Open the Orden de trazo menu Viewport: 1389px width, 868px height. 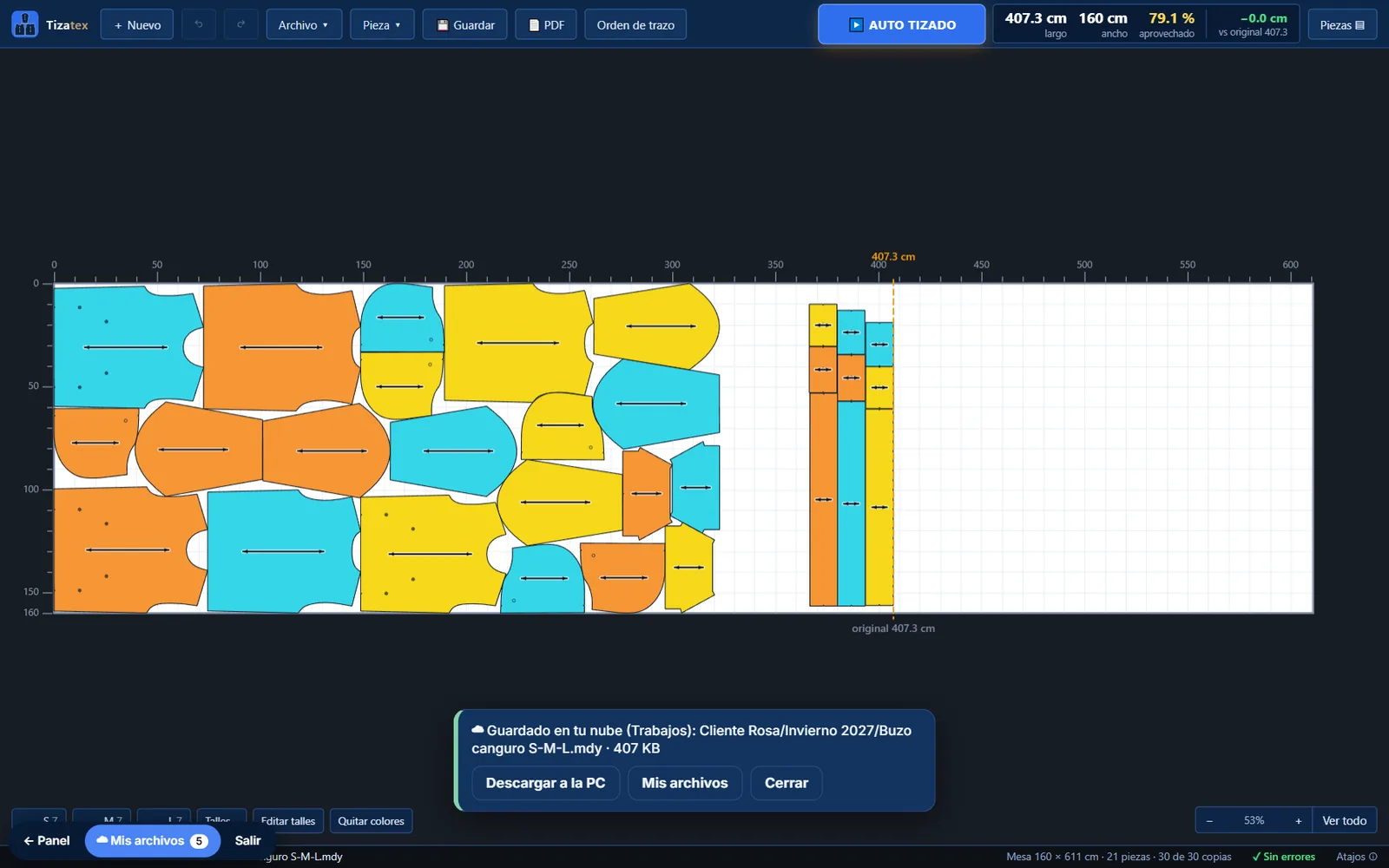pyautogui.click(x=635, y=24)
